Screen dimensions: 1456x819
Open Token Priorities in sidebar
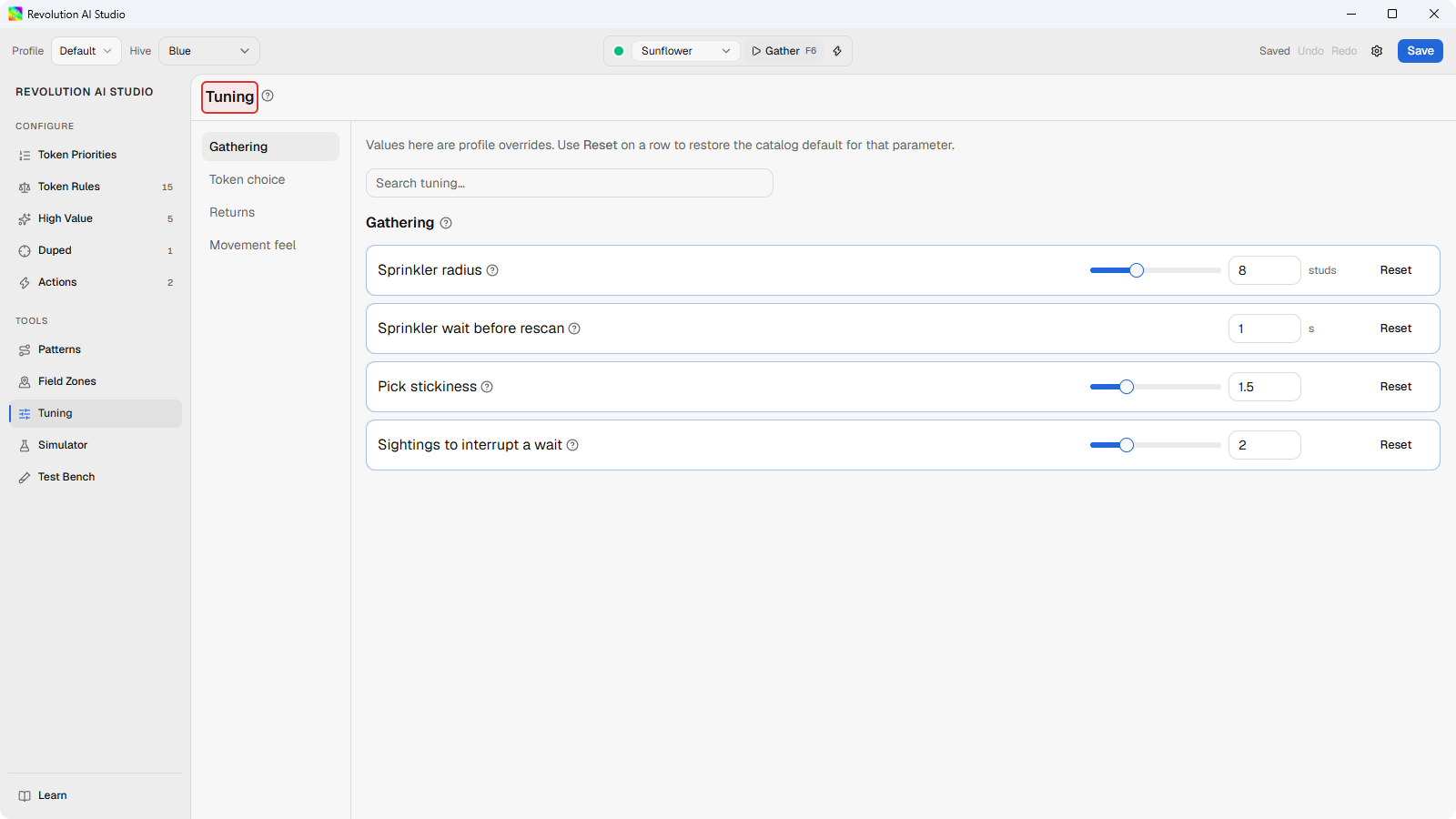pos(96,155)
